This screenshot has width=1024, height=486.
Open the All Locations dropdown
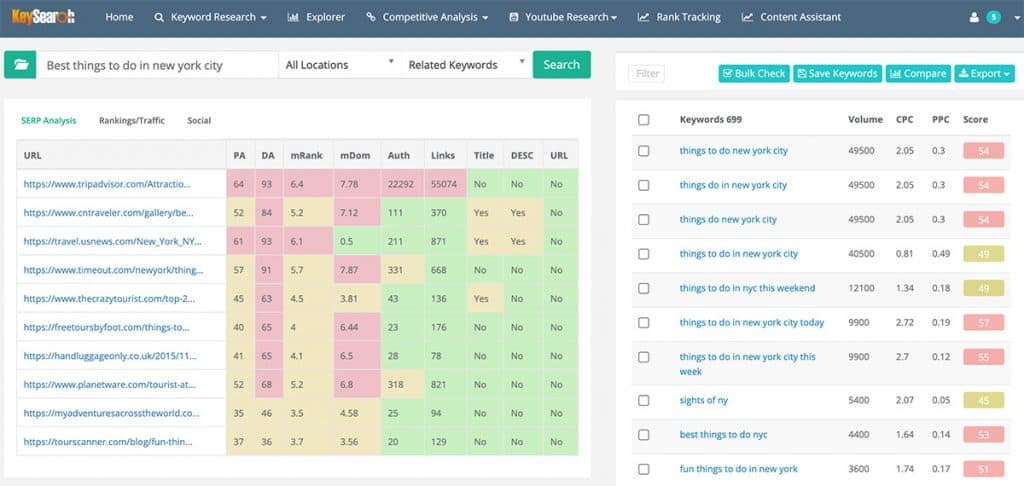[340, 65]
